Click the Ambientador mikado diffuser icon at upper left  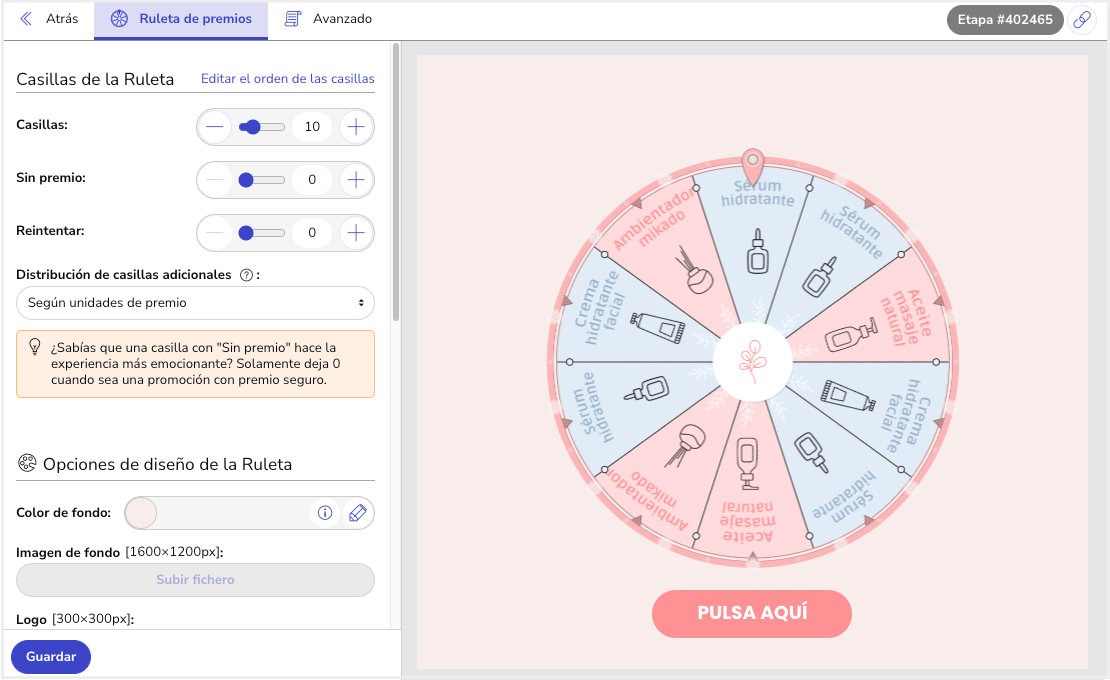[x=694, y=271]
